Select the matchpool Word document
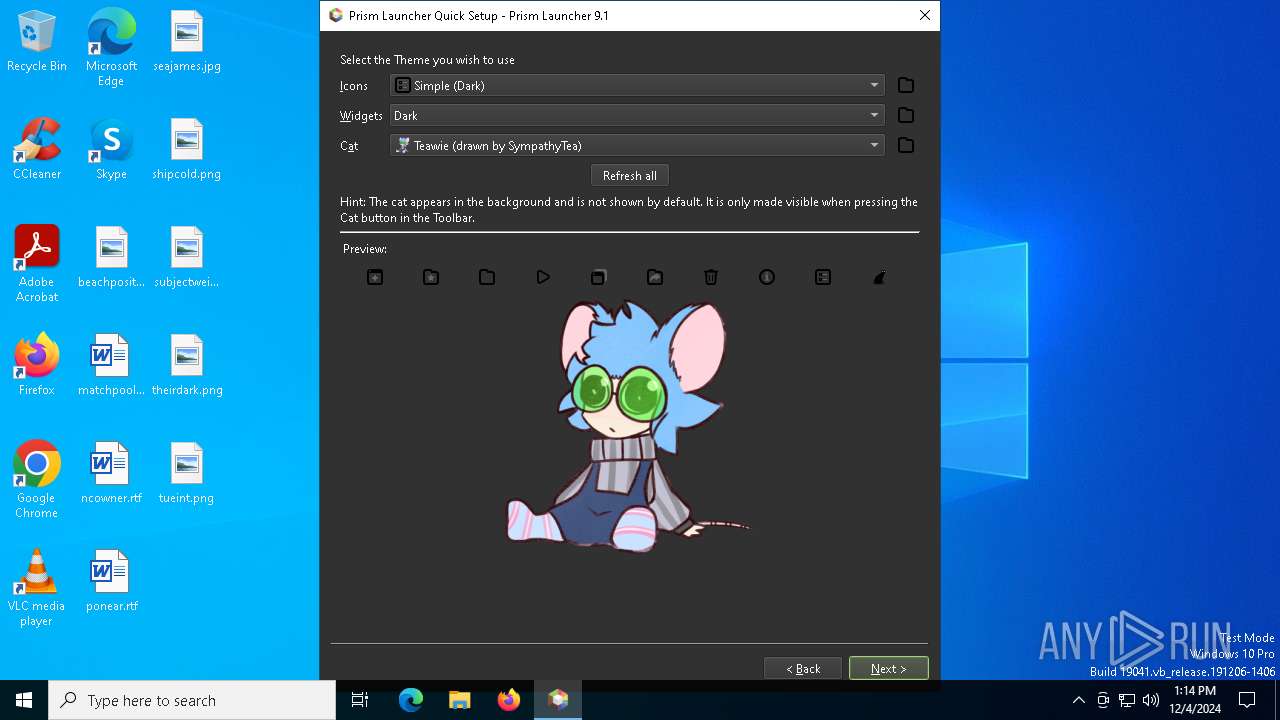Image resolution: width=1280 pixels, height=720 pixels. [111, 366]
